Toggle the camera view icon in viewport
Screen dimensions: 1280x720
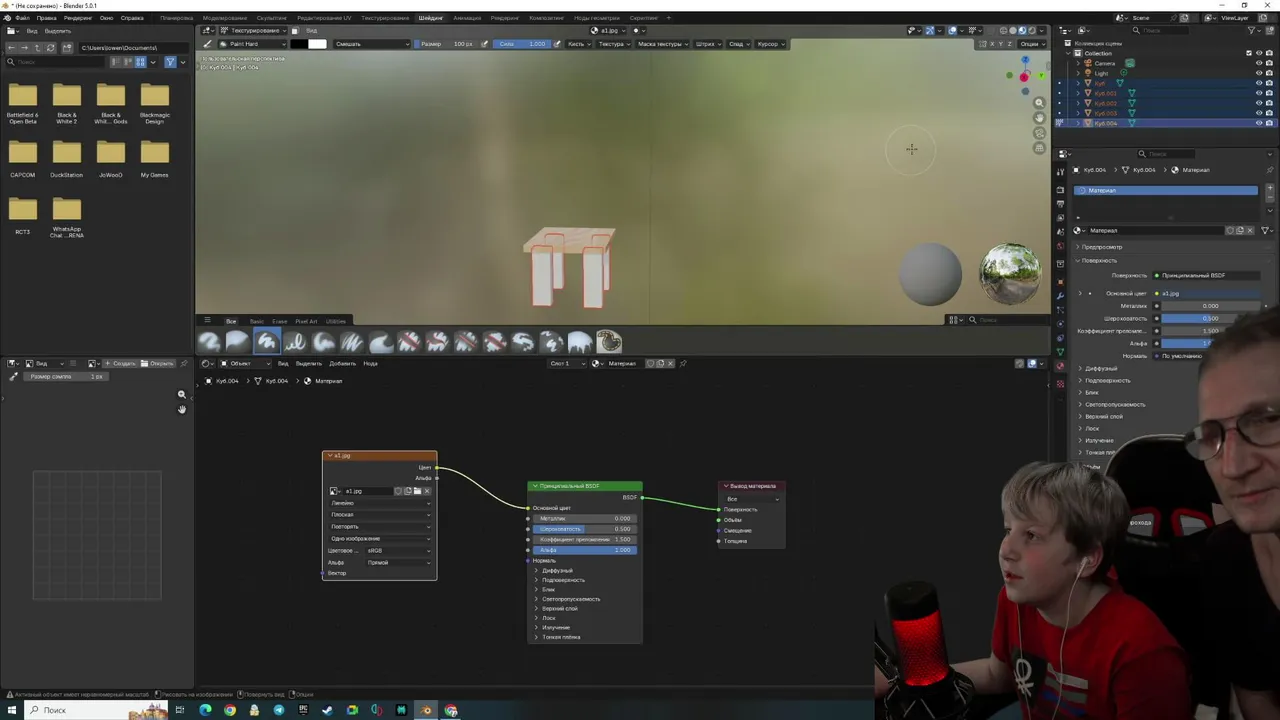1039,133
